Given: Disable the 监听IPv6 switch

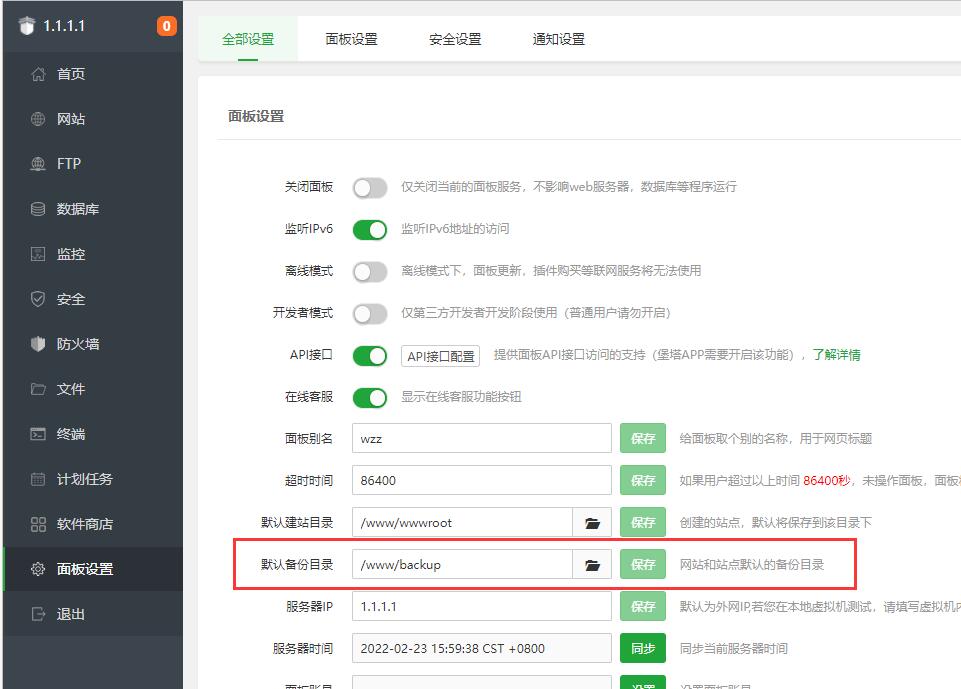Looking at the screenshot, I should coord(370,230).
